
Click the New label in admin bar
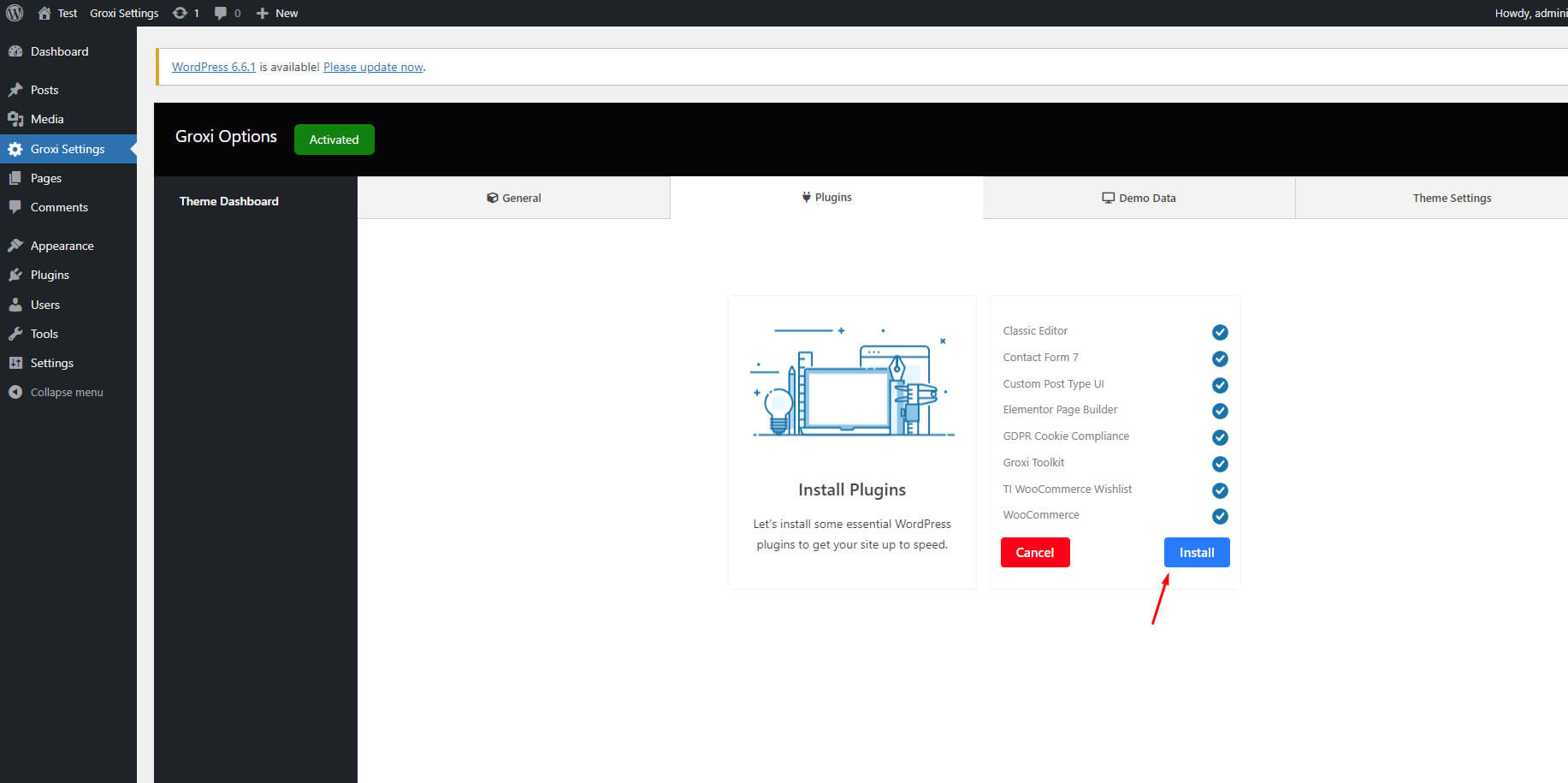pos(287,13)
